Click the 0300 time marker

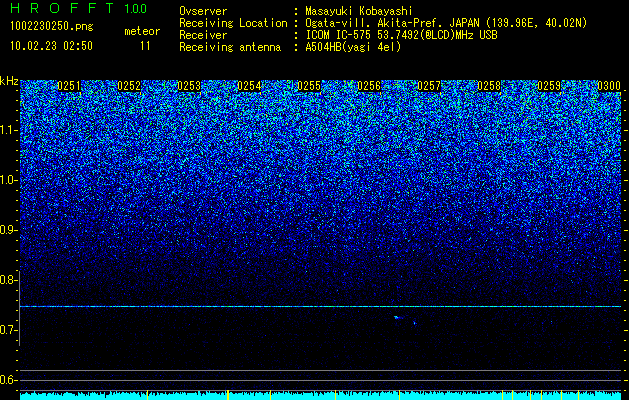(x=609, y=86)
